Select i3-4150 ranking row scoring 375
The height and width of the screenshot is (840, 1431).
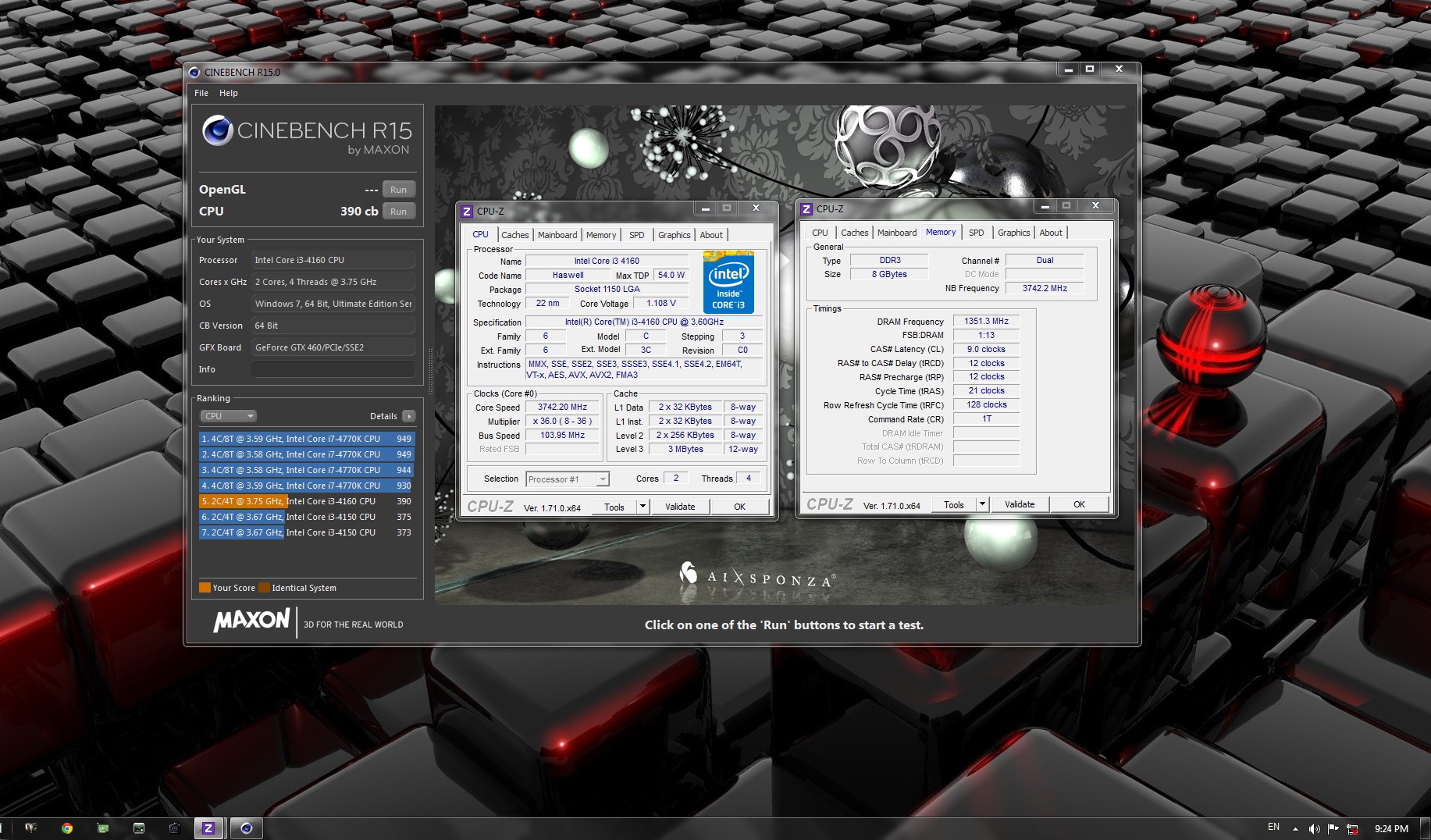[x=307, y=517]
